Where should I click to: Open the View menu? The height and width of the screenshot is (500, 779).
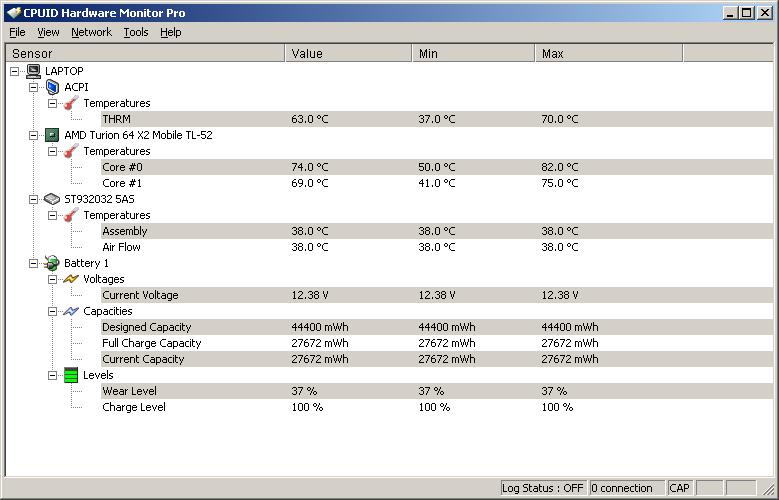pyautogui.click(x=48, y=32)
